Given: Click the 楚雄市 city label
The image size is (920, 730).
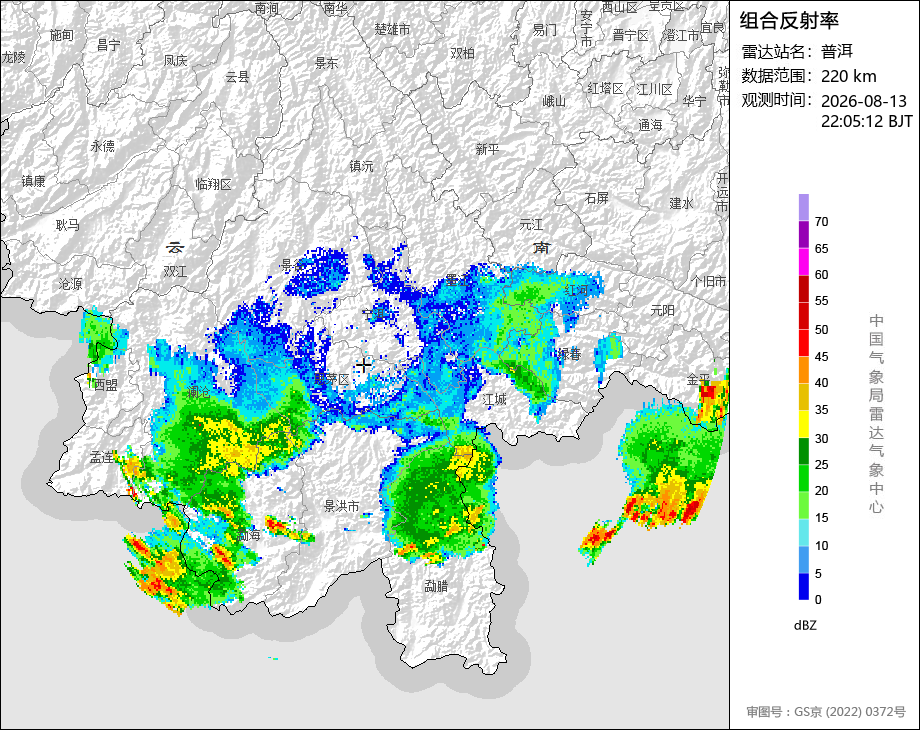Looking at the screenshot, I should click(x=393, y=29).
